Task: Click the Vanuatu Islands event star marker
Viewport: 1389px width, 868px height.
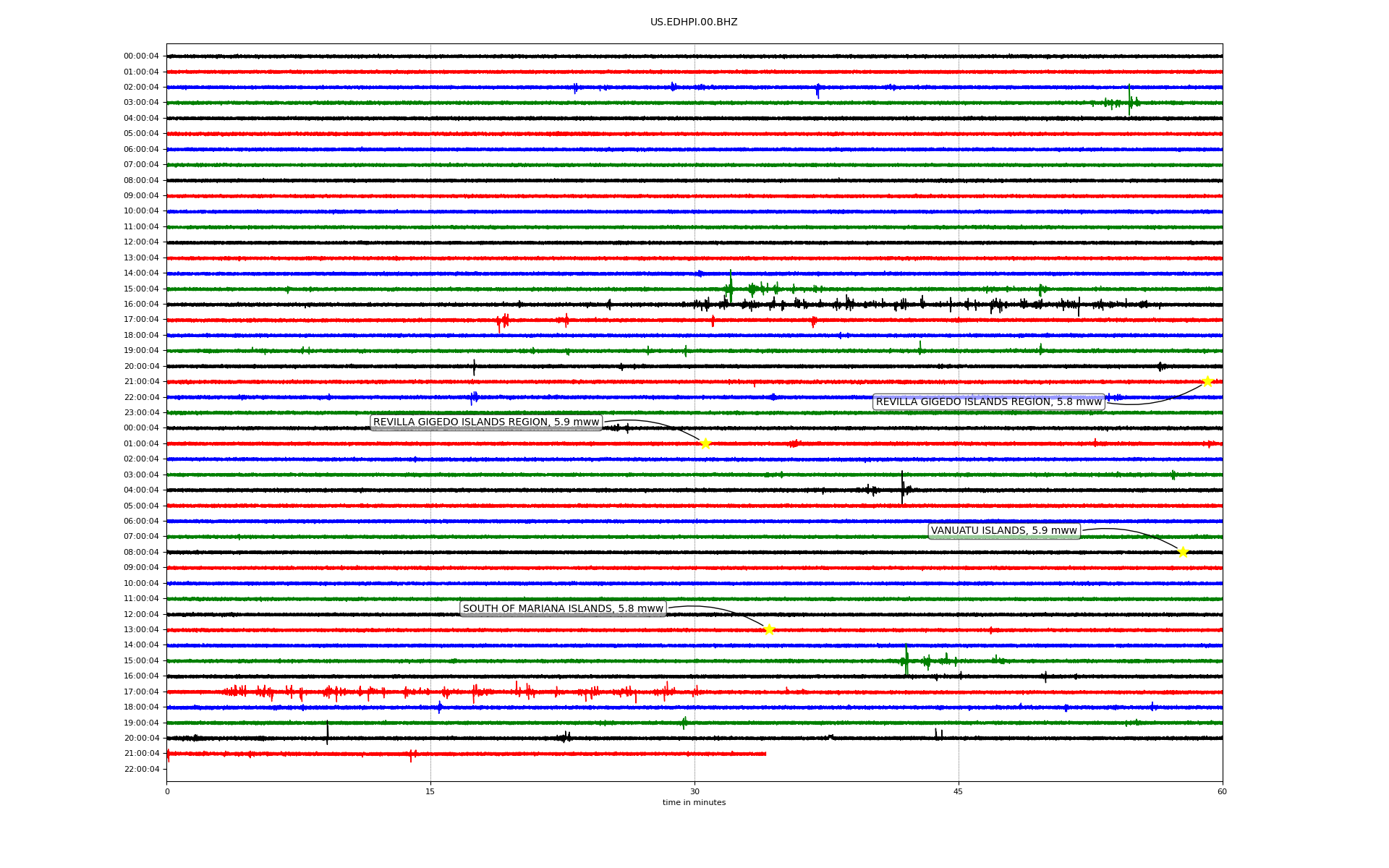Action: [x=1183, y=552]
